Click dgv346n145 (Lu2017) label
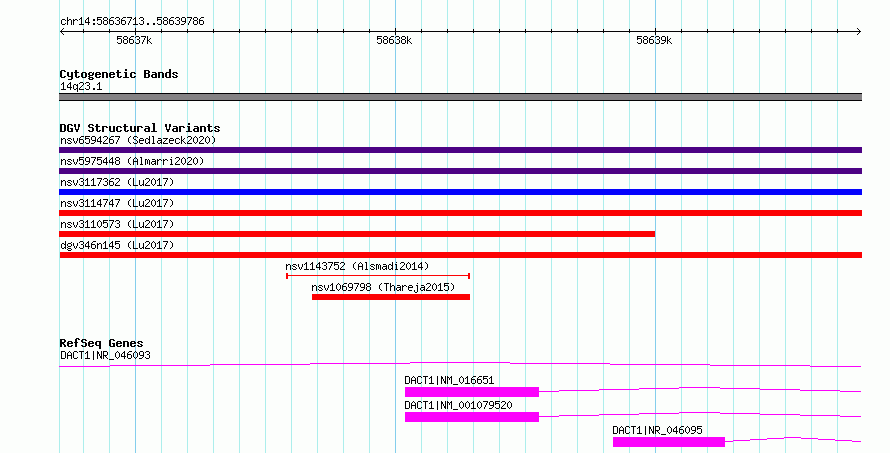The height and width of the screenshot is (453, 890). (x=117, y=245)
